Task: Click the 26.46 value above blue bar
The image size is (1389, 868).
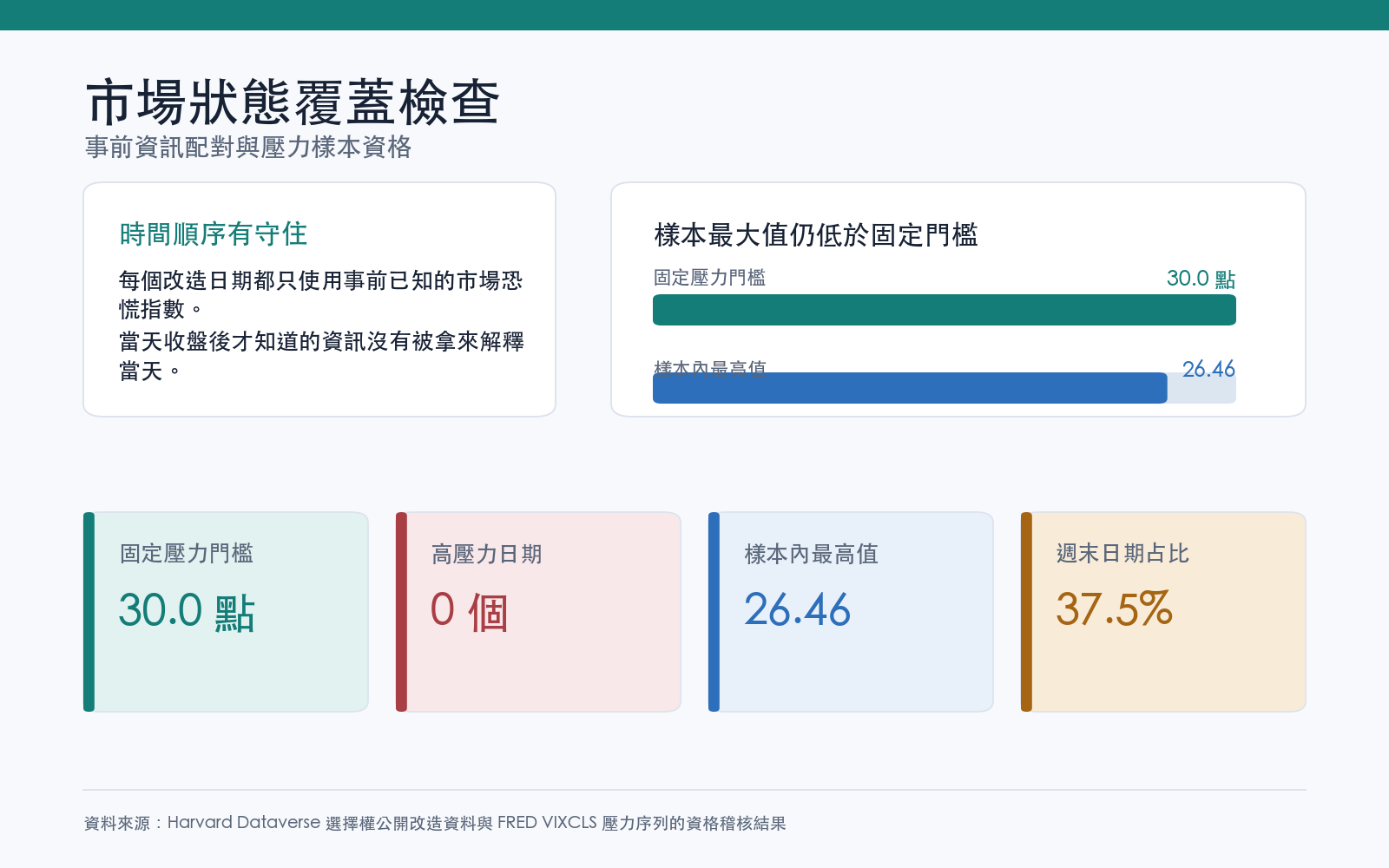Action: [1208, 369]
